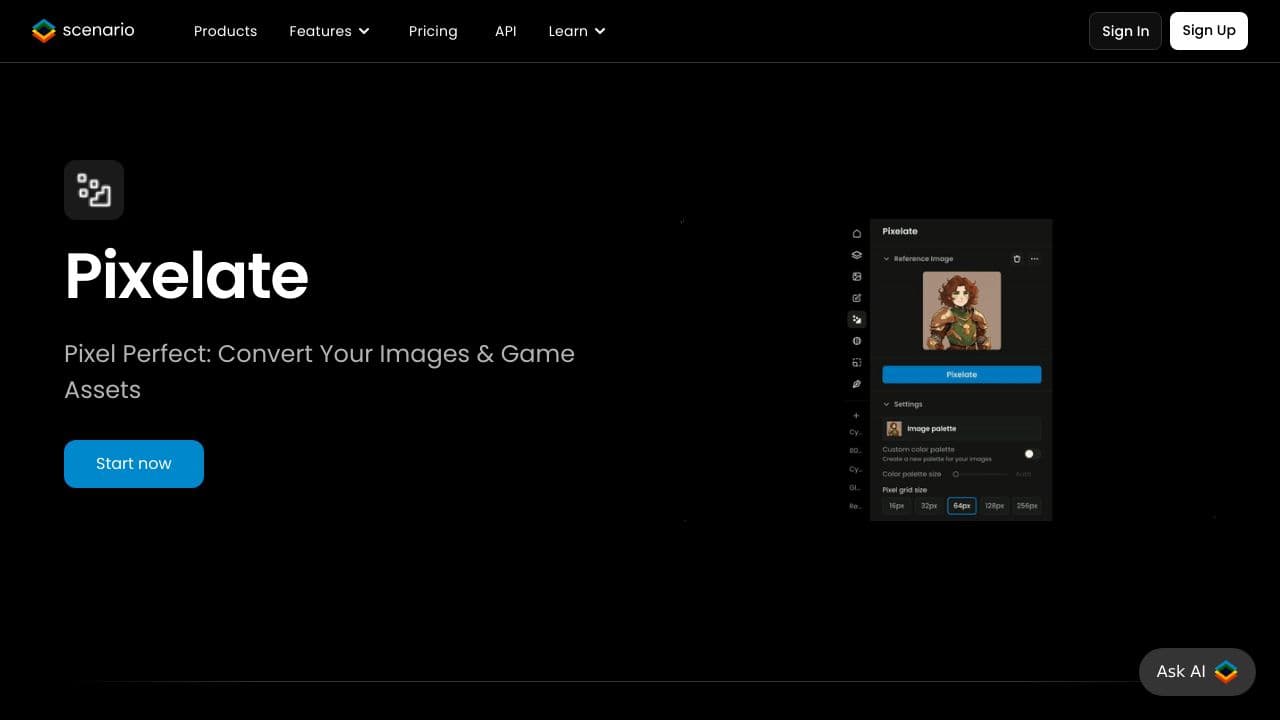1280x720 pixels.
Task: Toggle the Custom color palette switch
Action: pyautogui.click(x=1032, y=454)
